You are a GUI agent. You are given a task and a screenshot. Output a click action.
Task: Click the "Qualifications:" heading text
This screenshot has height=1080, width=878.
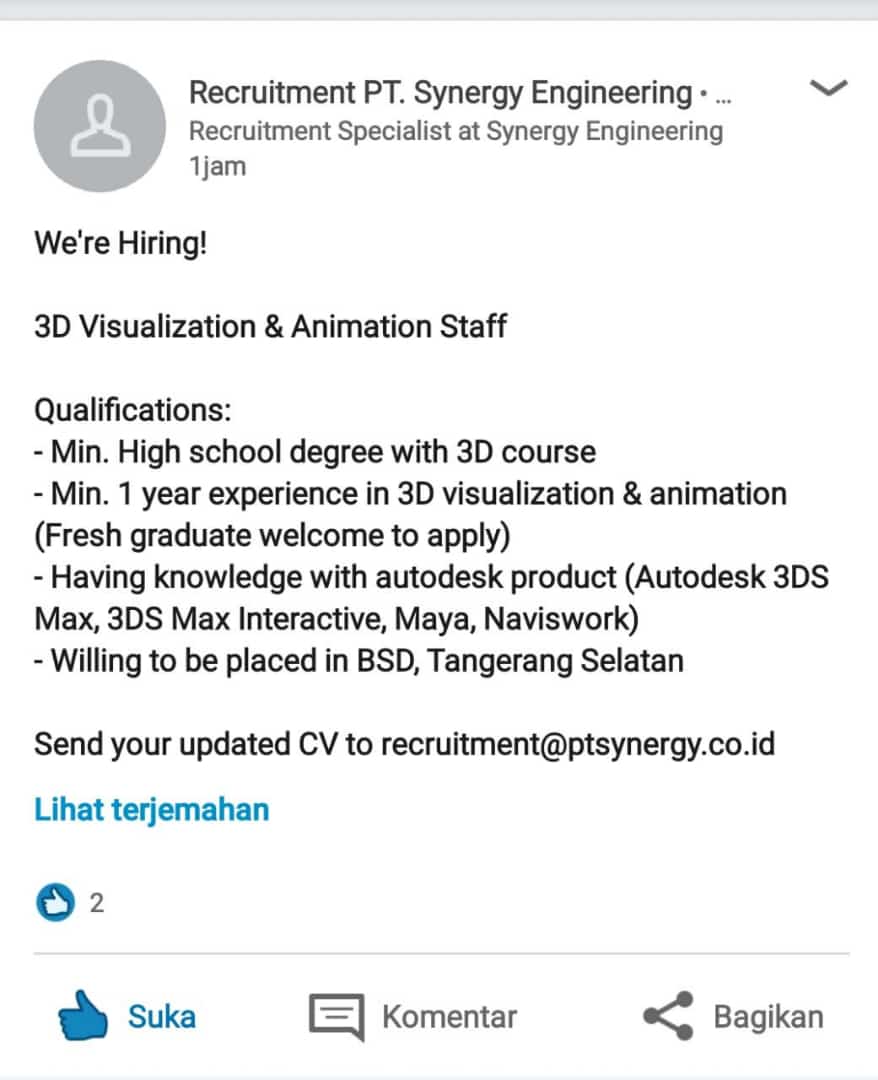[x=133, y=410]
